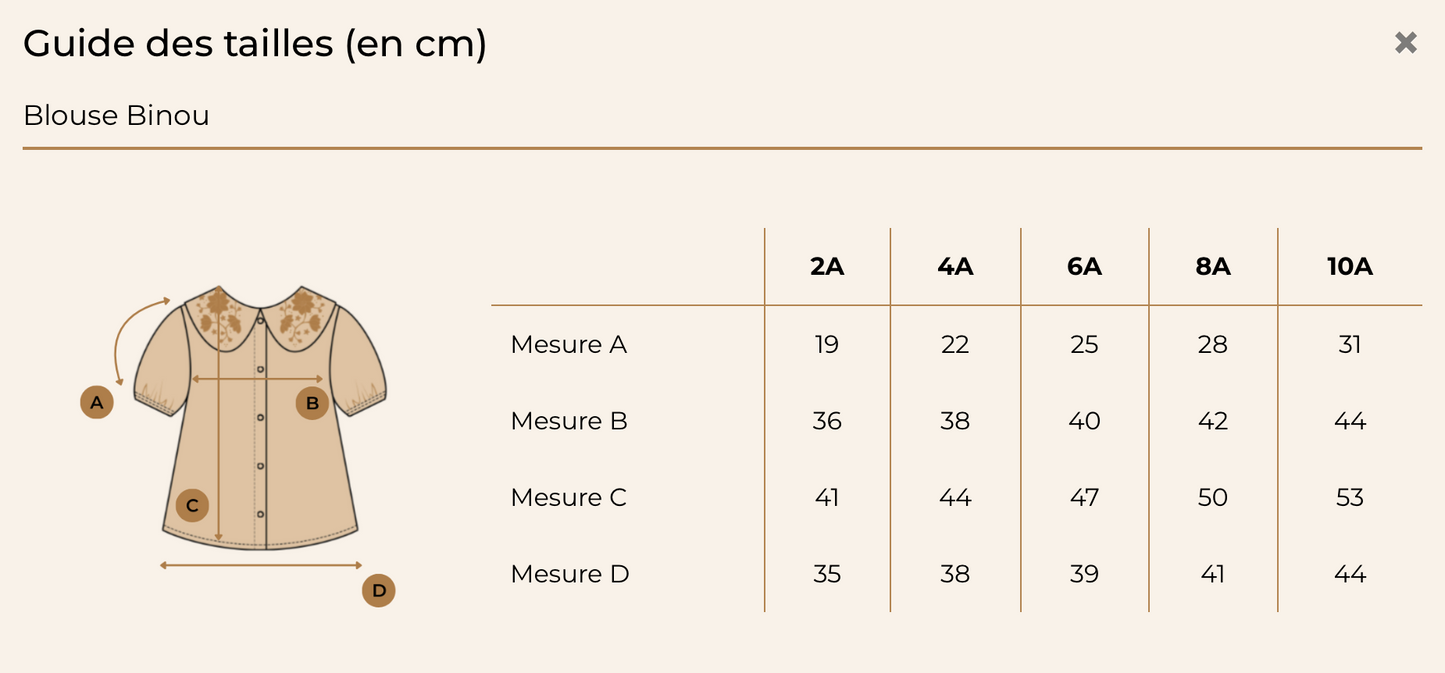Select the 10A size column header
Viewport: 1445px width, 673px height.
coord(1349,267)
